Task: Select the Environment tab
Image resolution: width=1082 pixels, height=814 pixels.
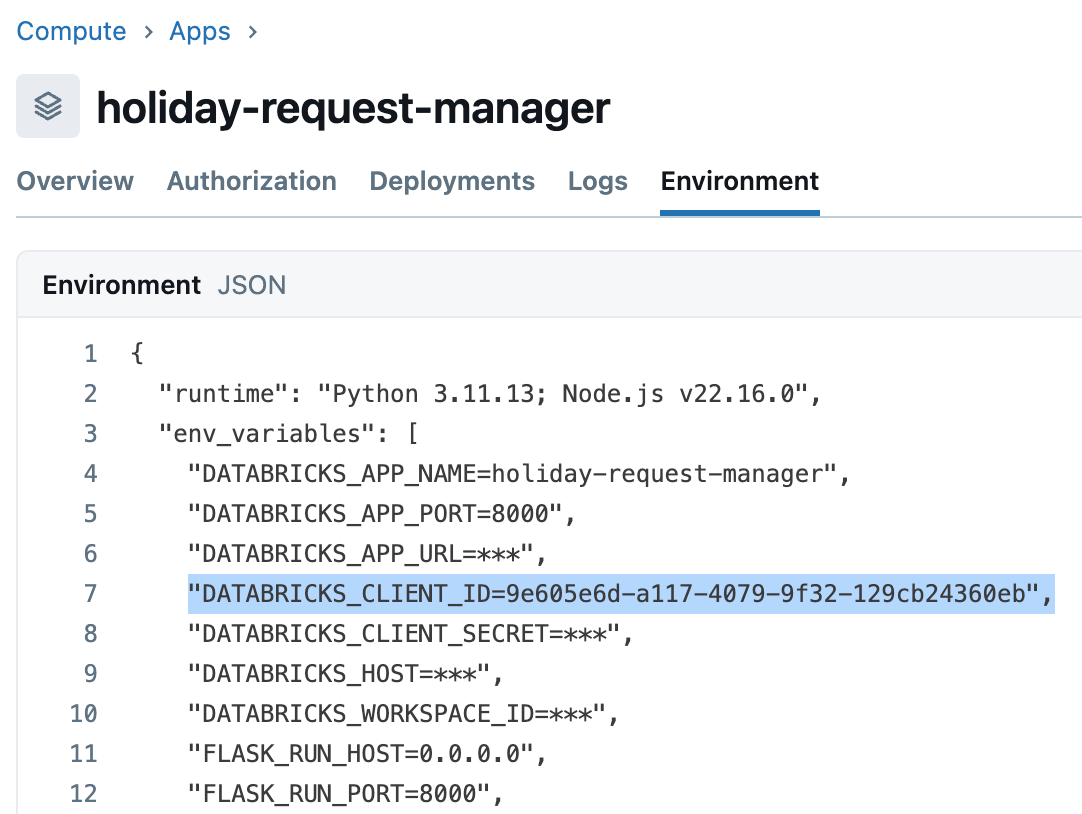Action: [740, 181]
